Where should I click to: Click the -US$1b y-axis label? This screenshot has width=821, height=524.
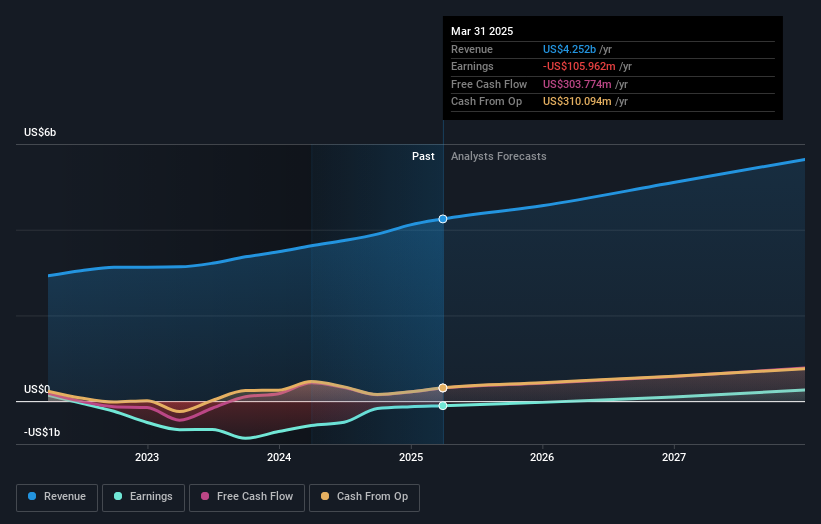[42, 432]
